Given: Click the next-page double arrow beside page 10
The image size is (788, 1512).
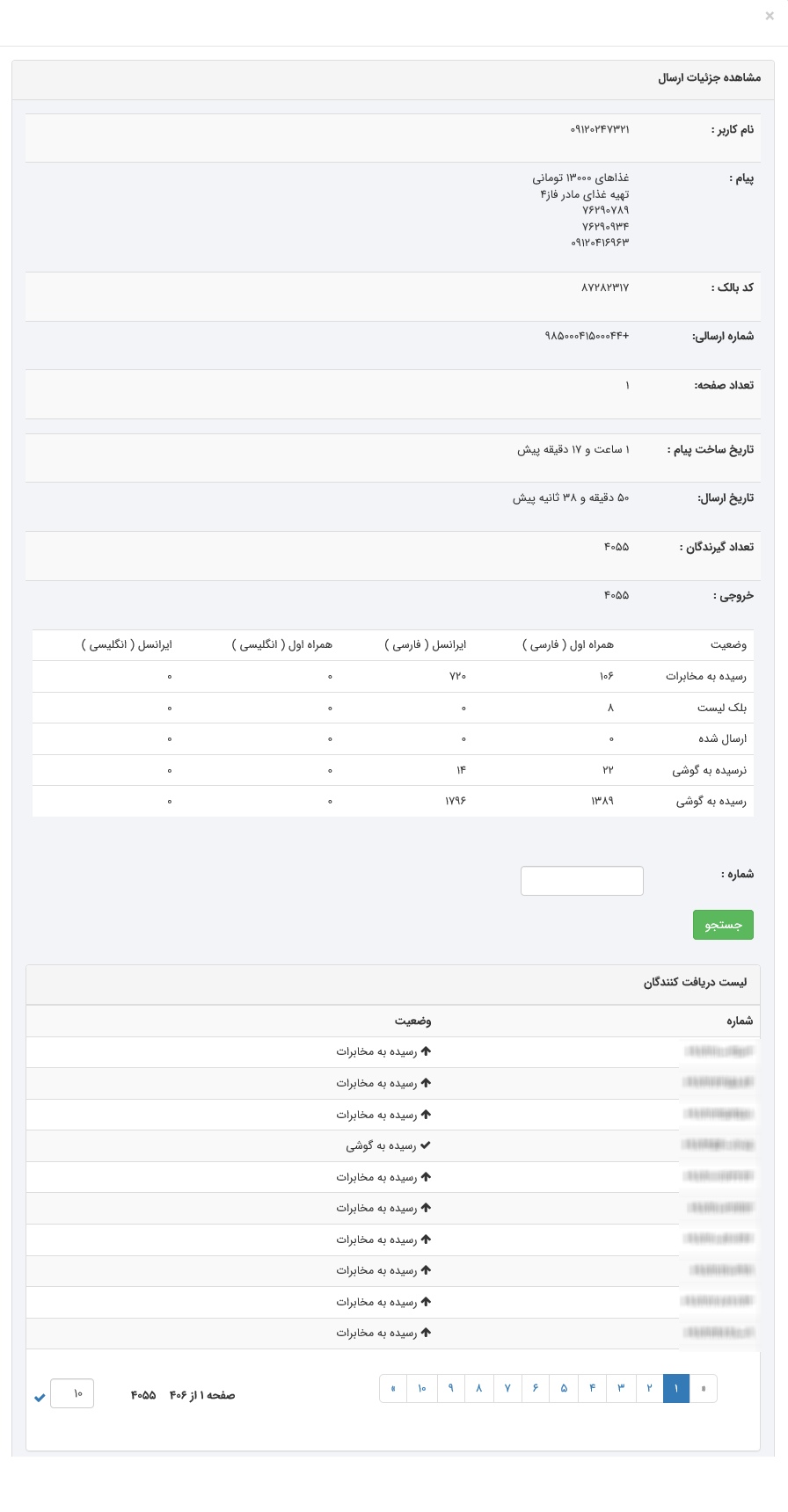Looking at the screenshot, I should tap(393, 1389).
